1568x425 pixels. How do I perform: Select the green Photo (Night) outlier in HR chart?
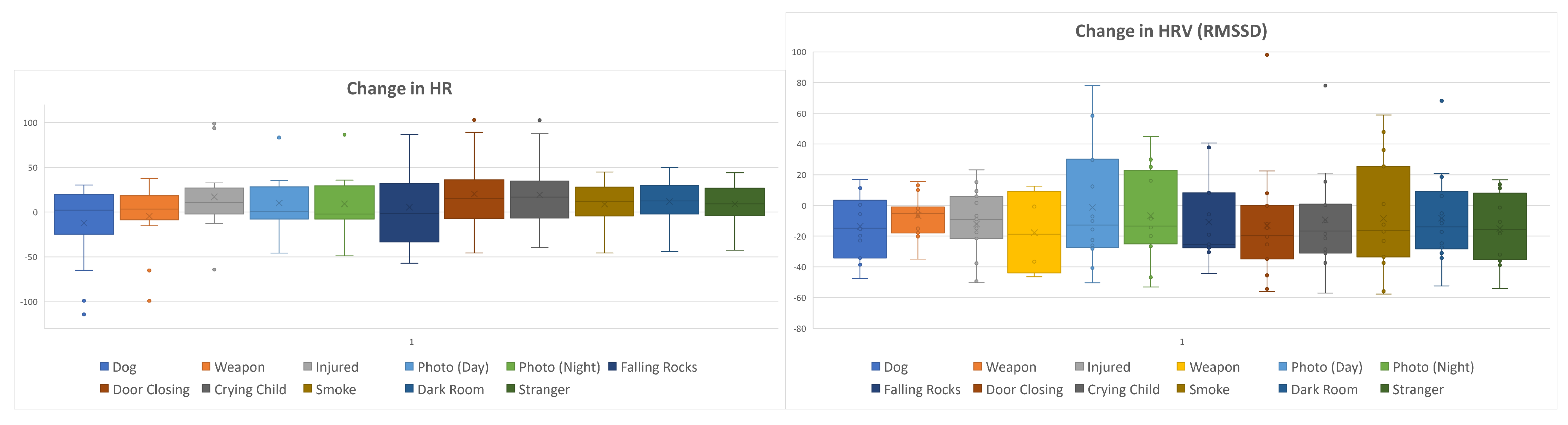pos(345,134)
